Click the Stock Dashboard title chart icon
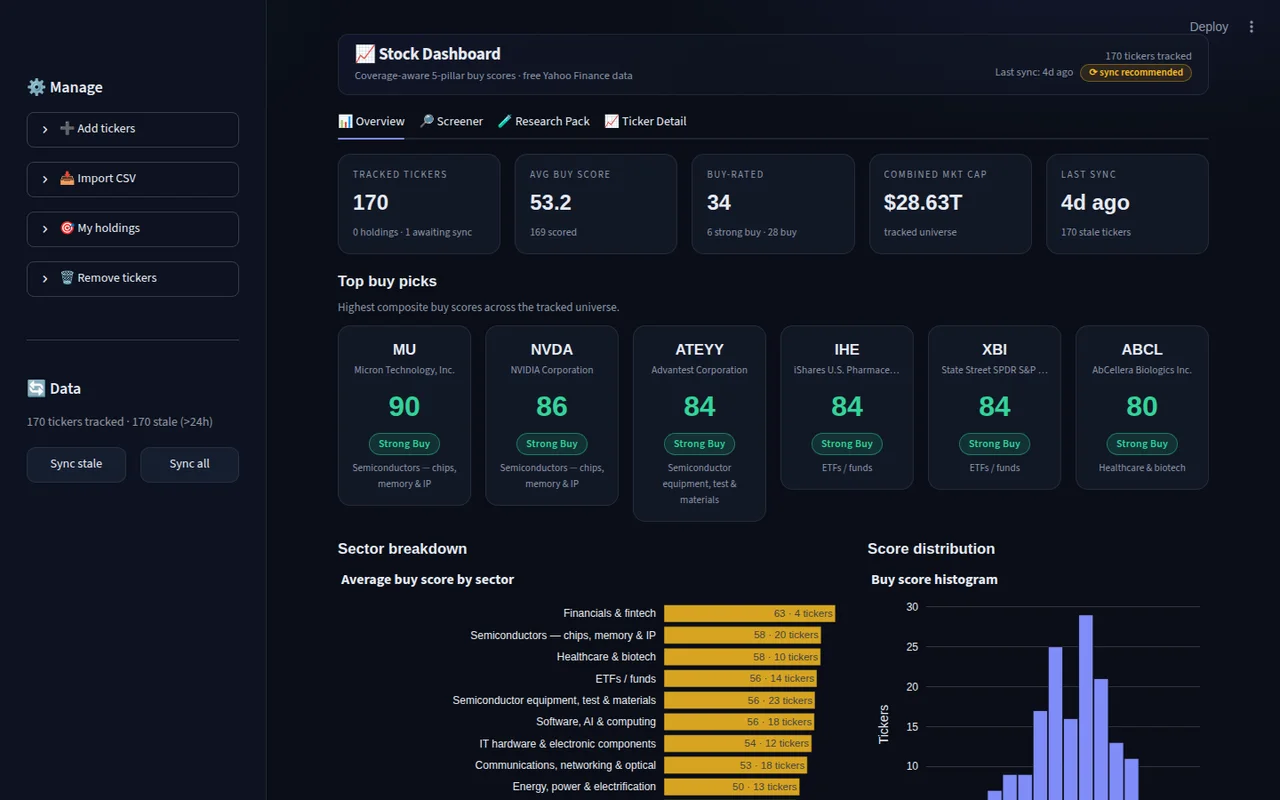 point(365,54)
